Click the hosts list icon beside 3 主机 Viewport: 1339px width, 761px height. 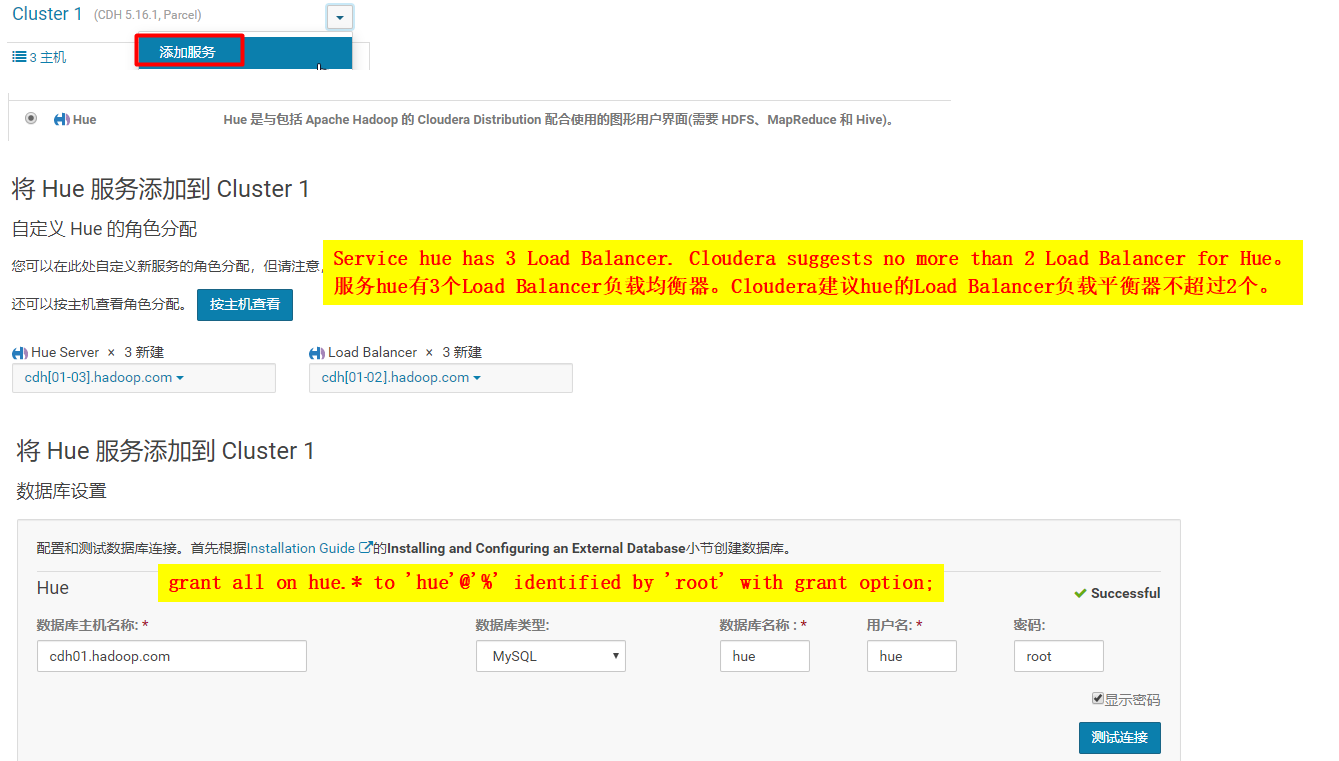[x=19, y=58]
